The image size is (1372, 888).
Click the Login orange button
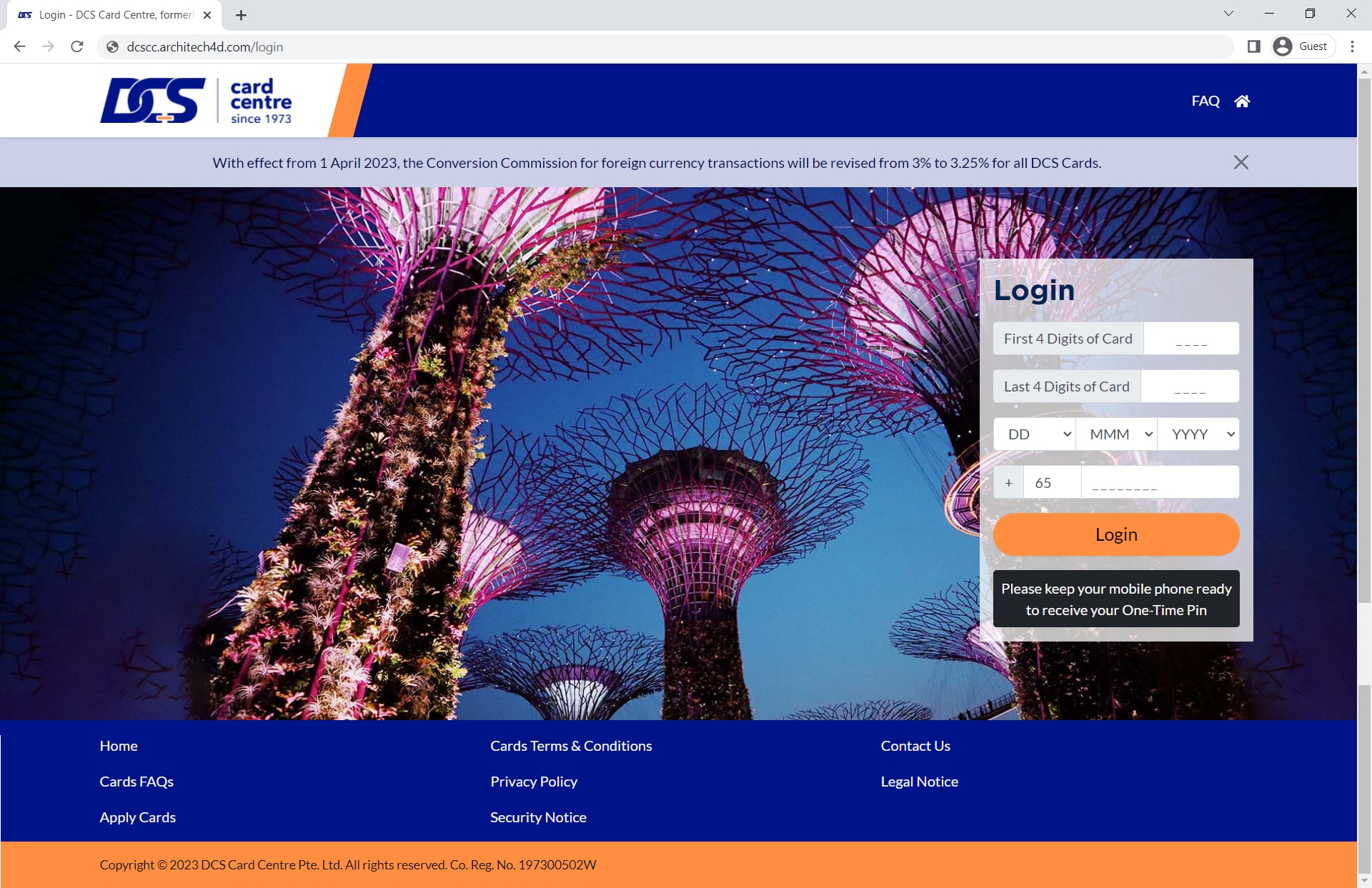click(1116, 533)
